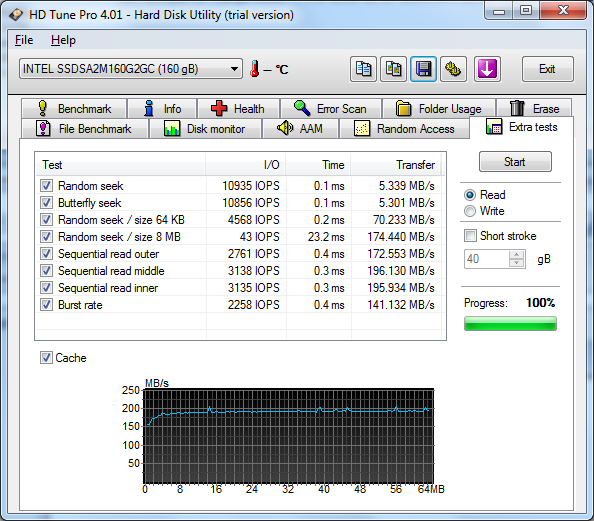Click the Exit button
Viewport: 594px width, 521px height.
pos(547,69)
